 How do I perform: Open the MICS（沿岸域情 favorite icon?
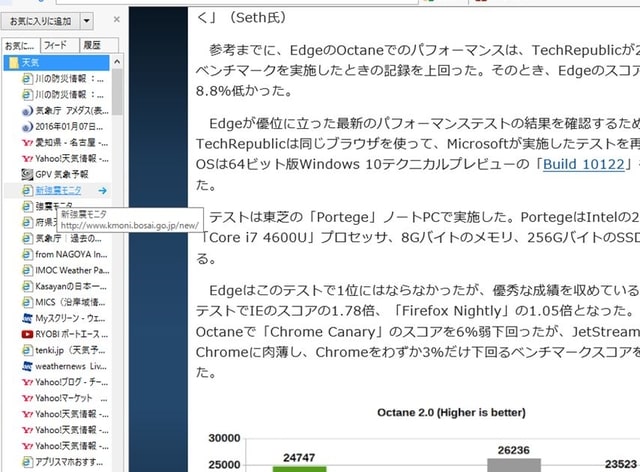tap(27, 302)
